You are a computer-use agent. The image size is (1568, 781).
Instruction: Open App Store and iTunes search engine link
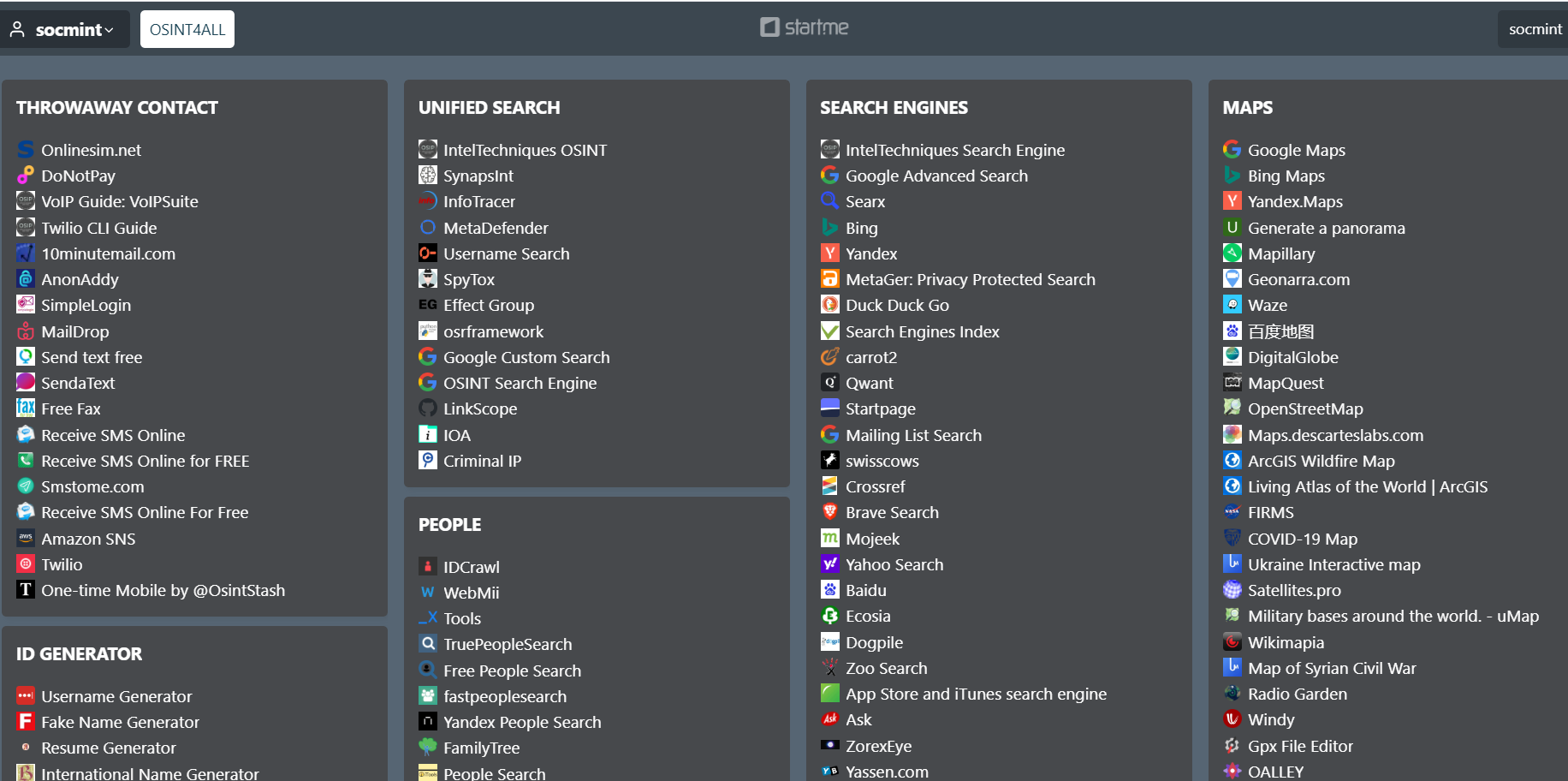976,694
